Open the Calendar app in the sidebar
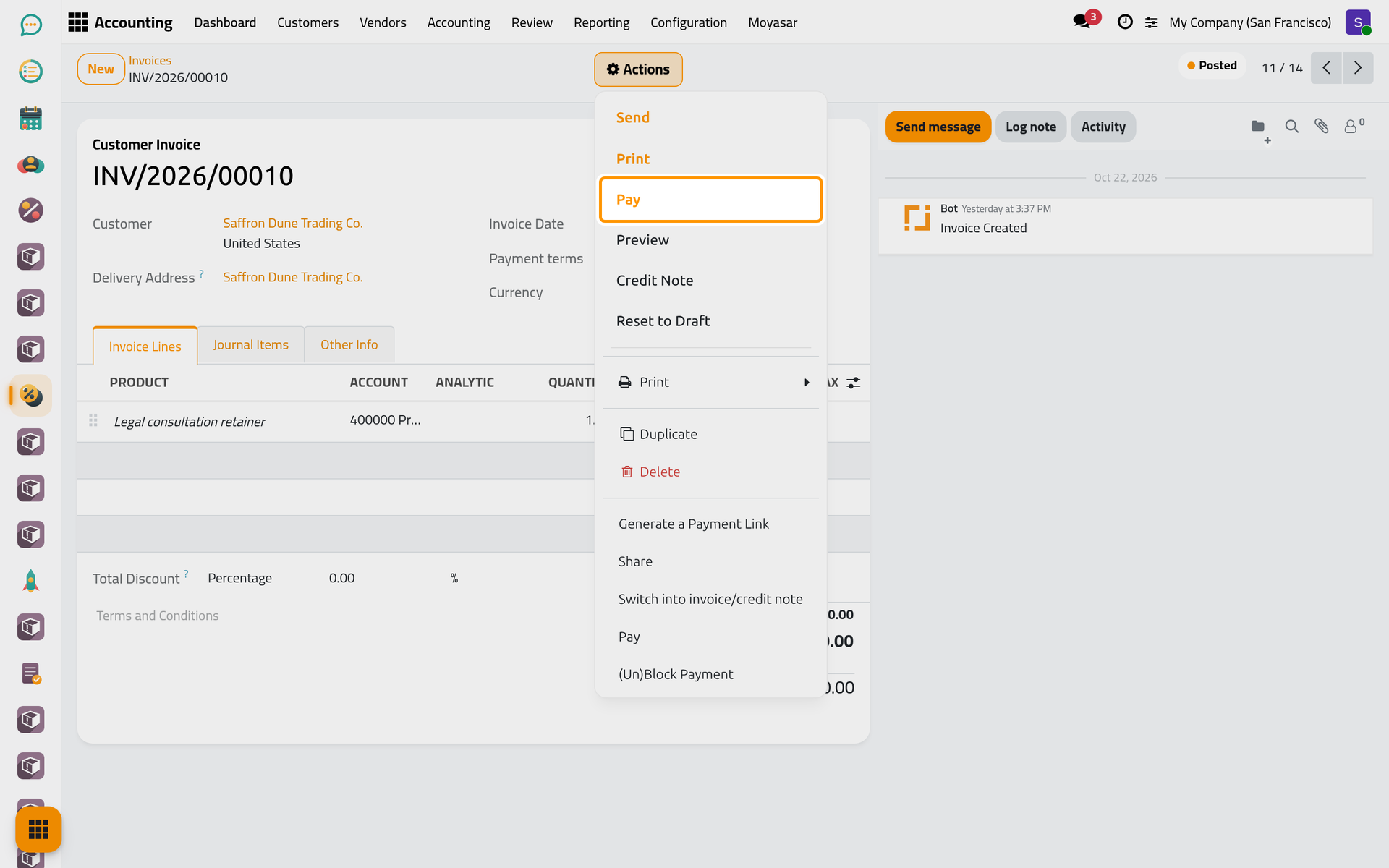Image resolution: width=1389 pixels, height=868 pixels. [30, 118]
